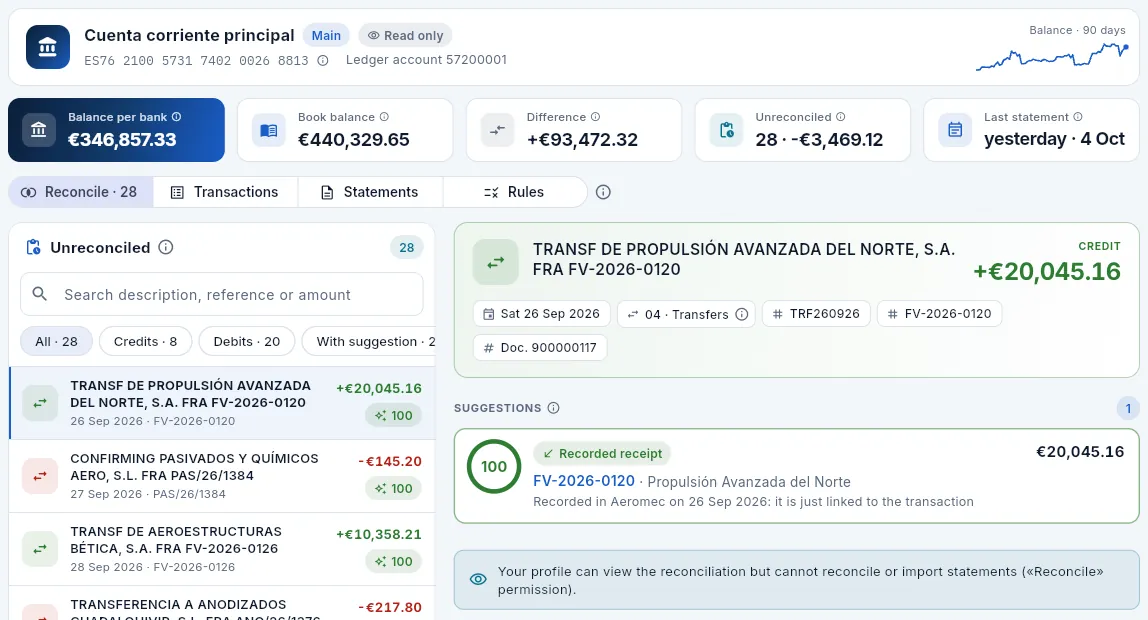Click the 90 days balance sparkline chart
This screenshot has width=1148, height=620.
(x=1051, y=56)
